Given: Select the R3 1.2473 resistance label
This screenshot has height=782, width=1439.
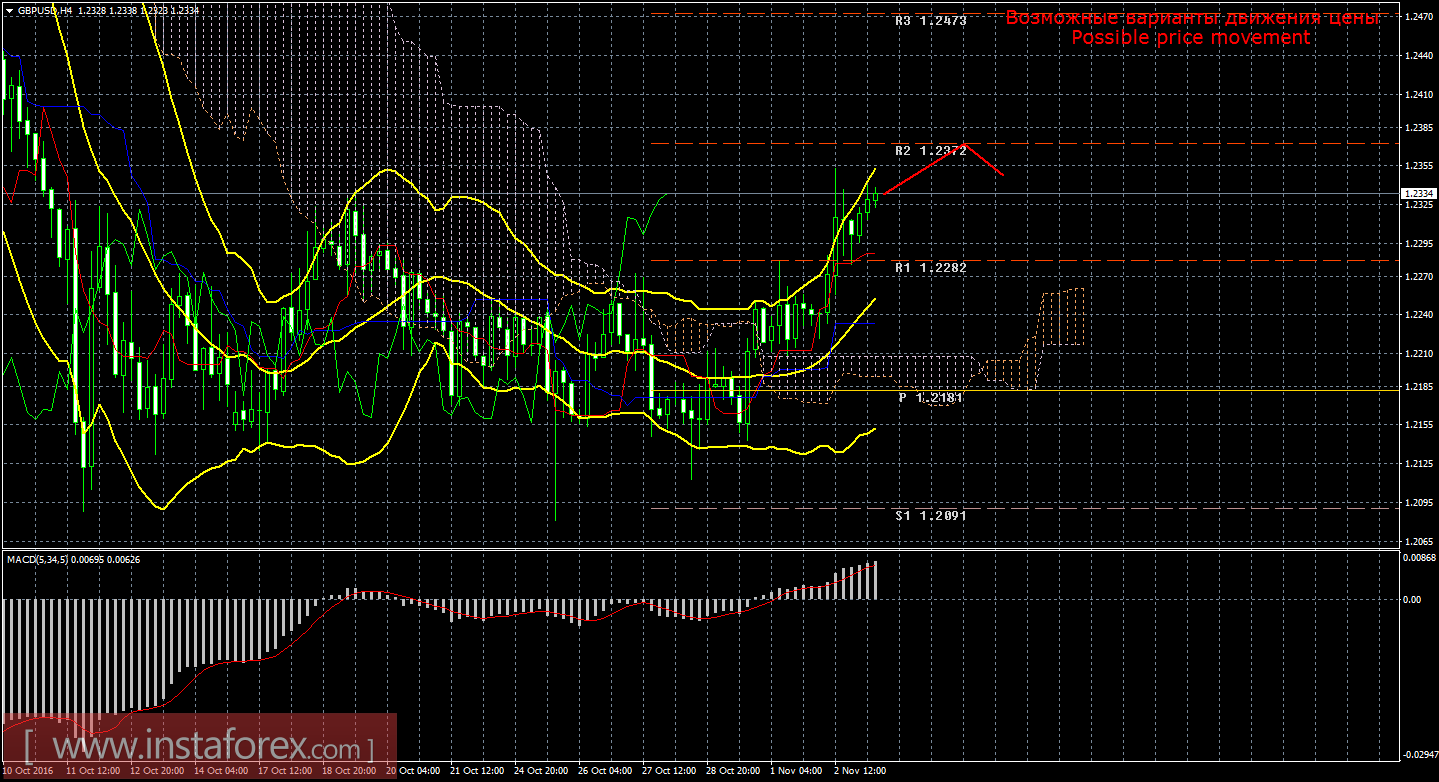Looking at the screenshot, I should [930, 20].
